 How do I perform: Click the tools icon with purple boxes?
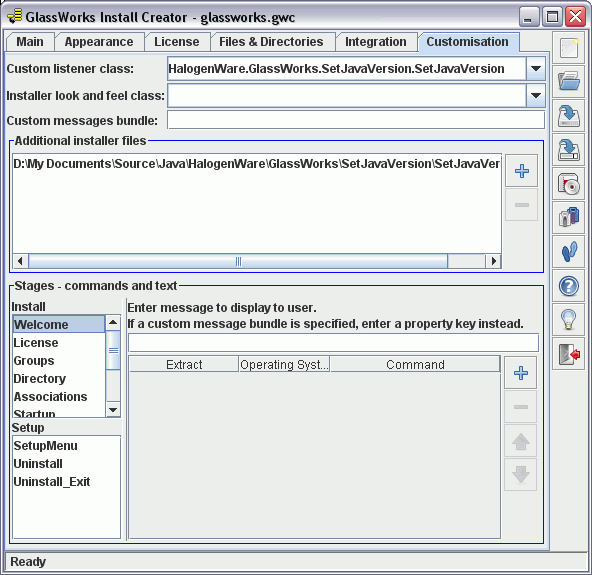pyautogui.click(x=569, y=217)
